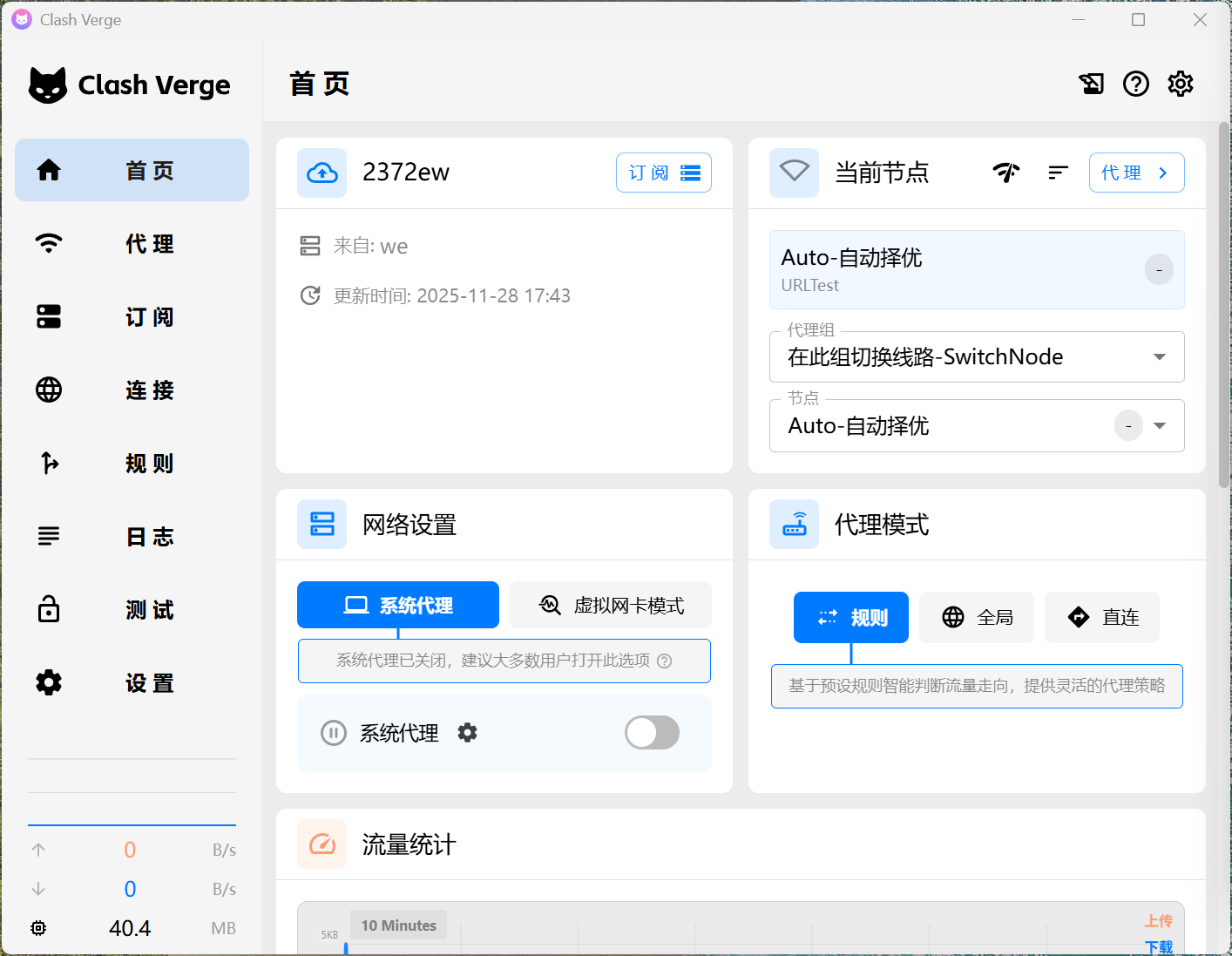
Task: Switch proxy mode to 全局
Action: [976, 617]
